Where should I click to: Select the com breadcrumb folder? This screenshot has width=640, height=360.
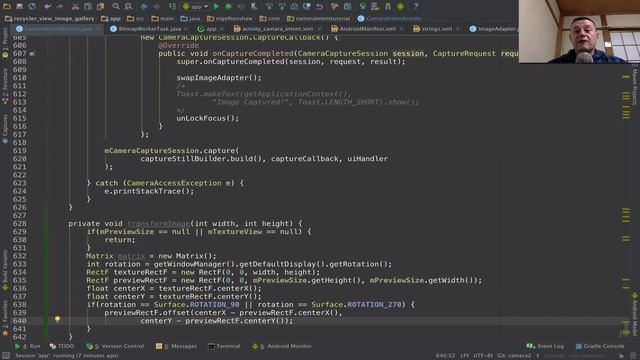pos(270,18)
